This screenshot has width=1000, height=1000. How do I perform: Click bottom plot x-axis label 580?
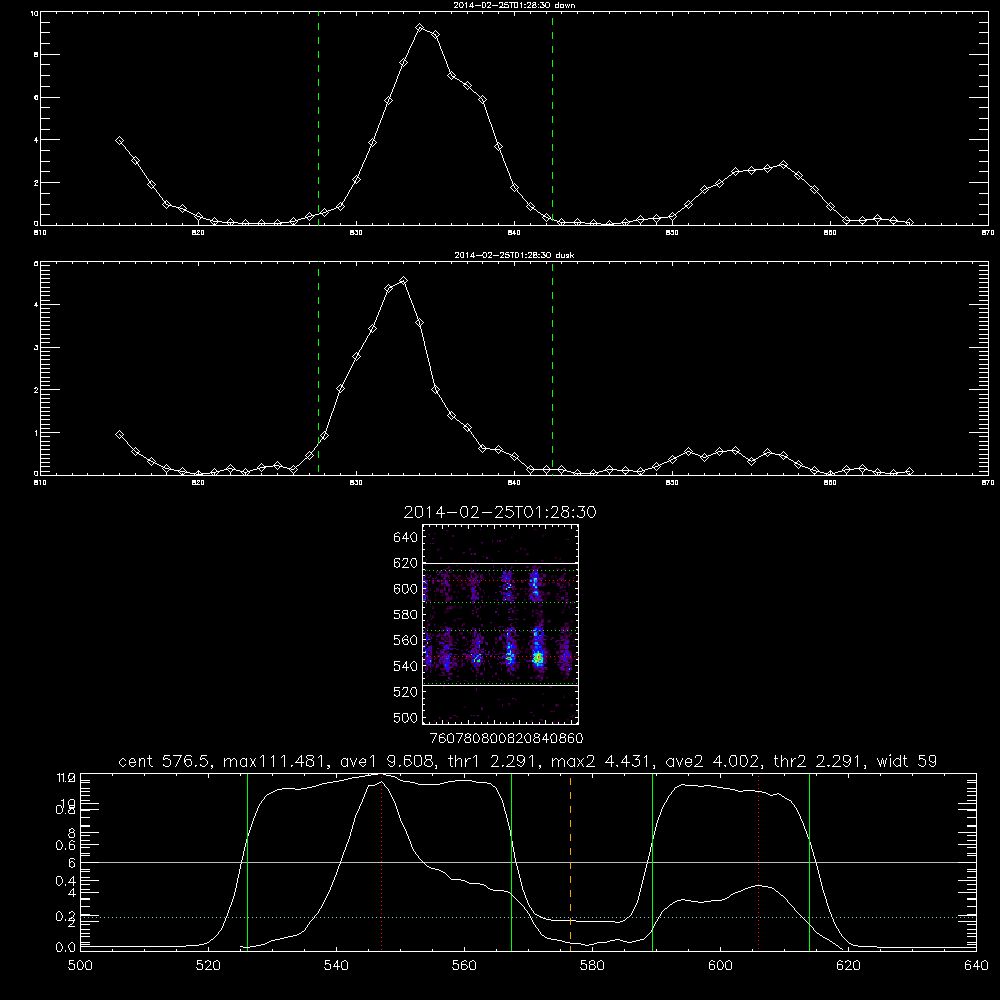pos(592,966)
